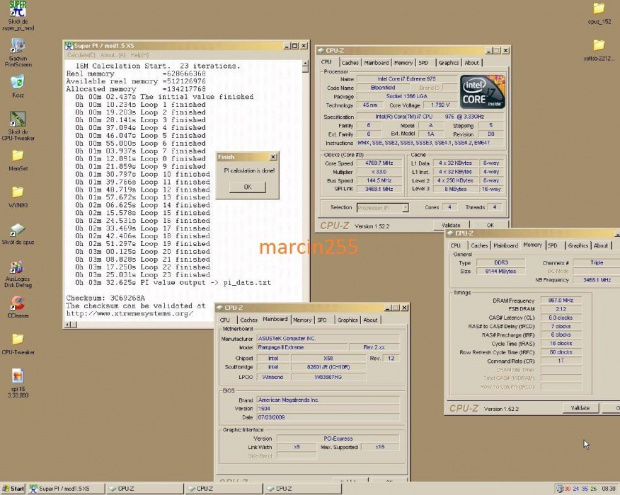Switch to Mainboard tab in CPU-Z processor window
The width and height of the screenshot is (620, 495).
(x=376, y=62)
